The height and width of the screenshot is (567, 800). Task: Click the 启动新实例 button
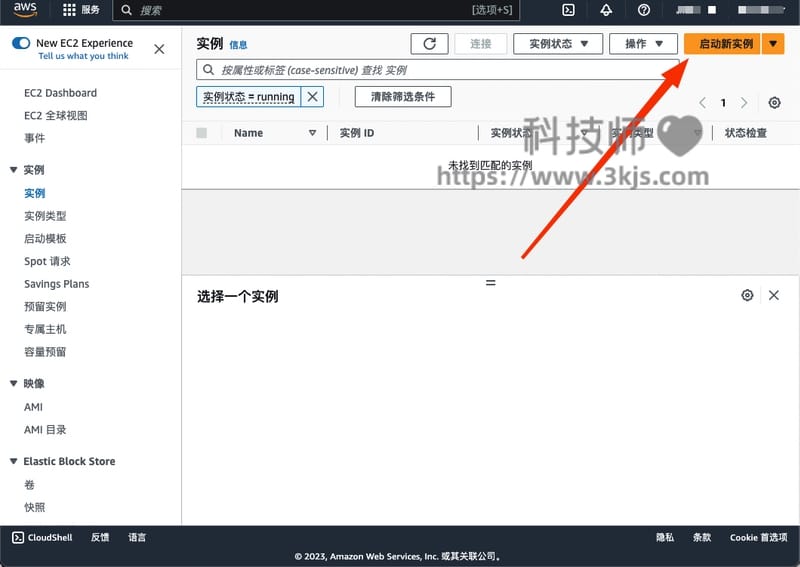point(722,44)
